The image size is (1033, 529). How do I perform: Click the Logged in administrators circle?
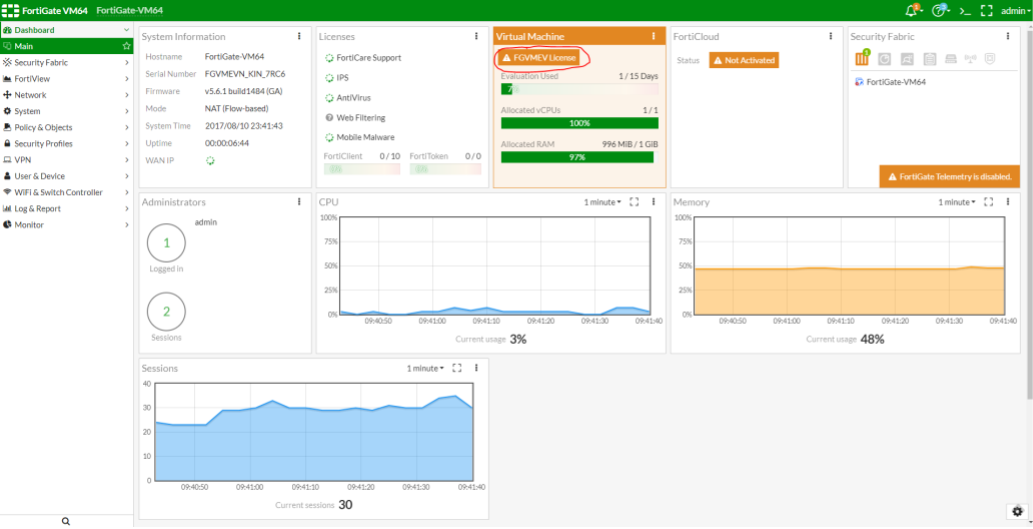coord(166,243)
